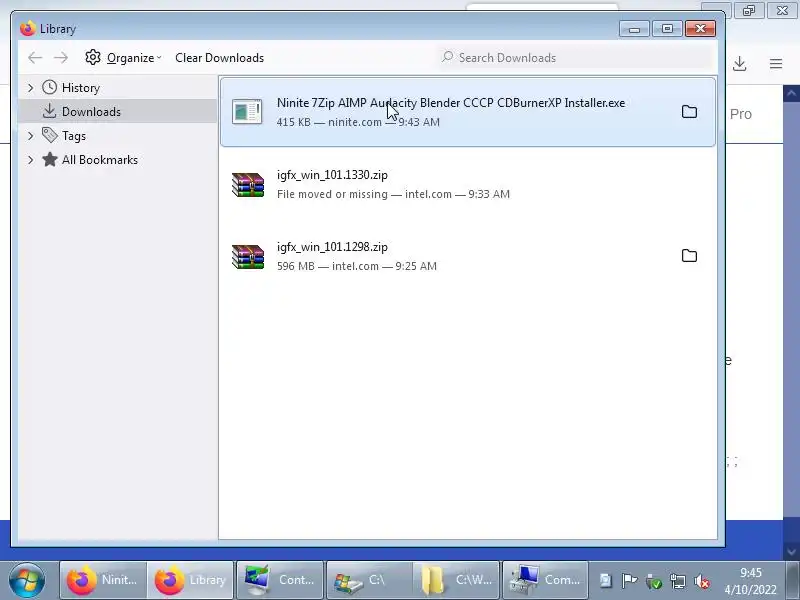
Task: Maximize the Library window
Action: 667,29
